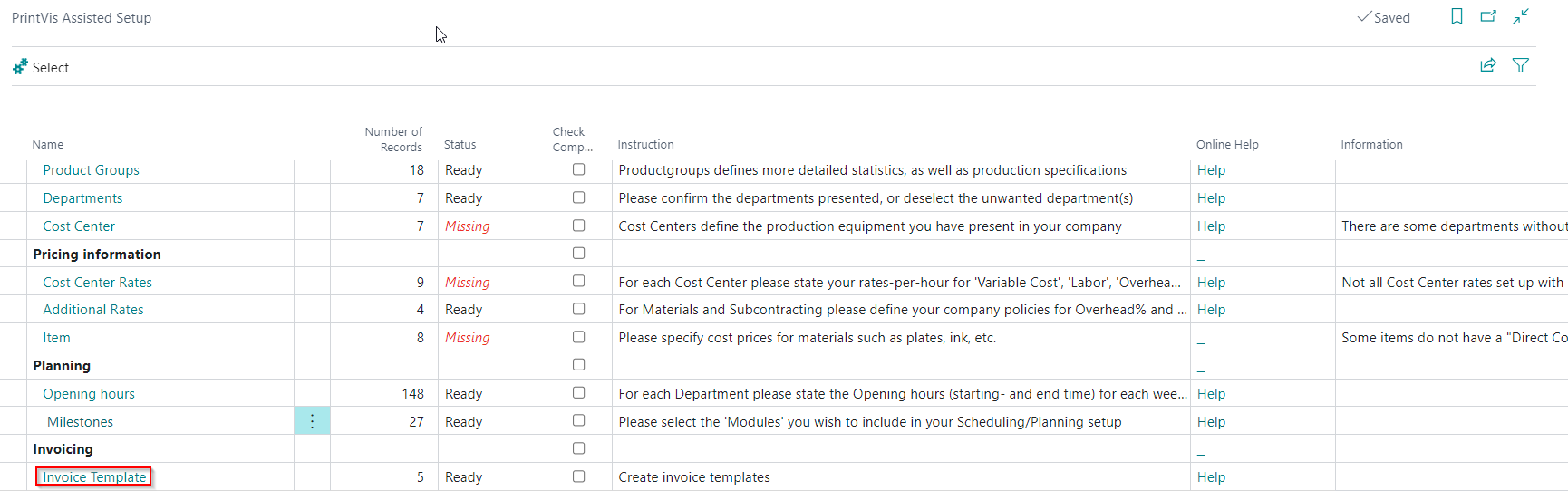Screen dimensions: 1568x500
Task: Click the collapse page arrows icon
Action: tap(1521, 16)
